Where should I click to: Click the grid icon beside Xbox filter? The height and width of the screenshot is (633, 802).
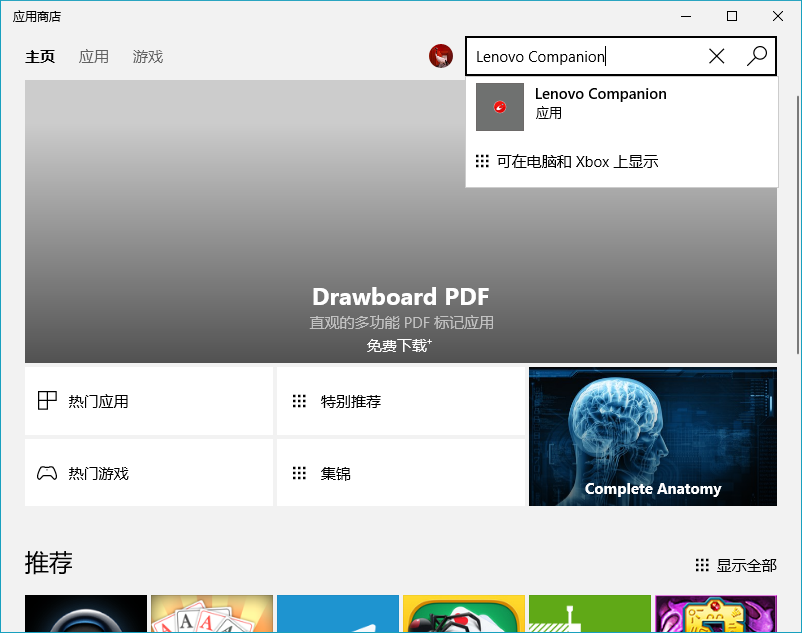tap(482, 161)
